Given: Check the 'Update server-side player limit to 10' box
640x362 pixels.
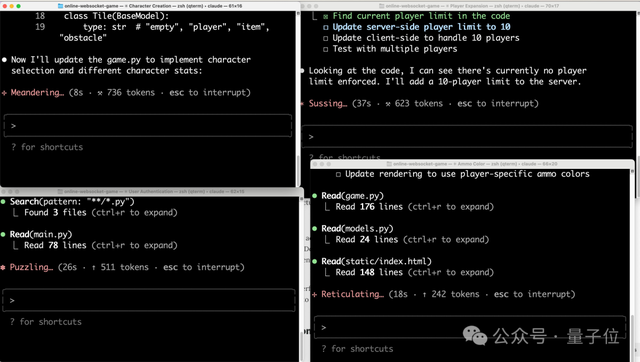Looking at the screenshot, I should point(325,27).
